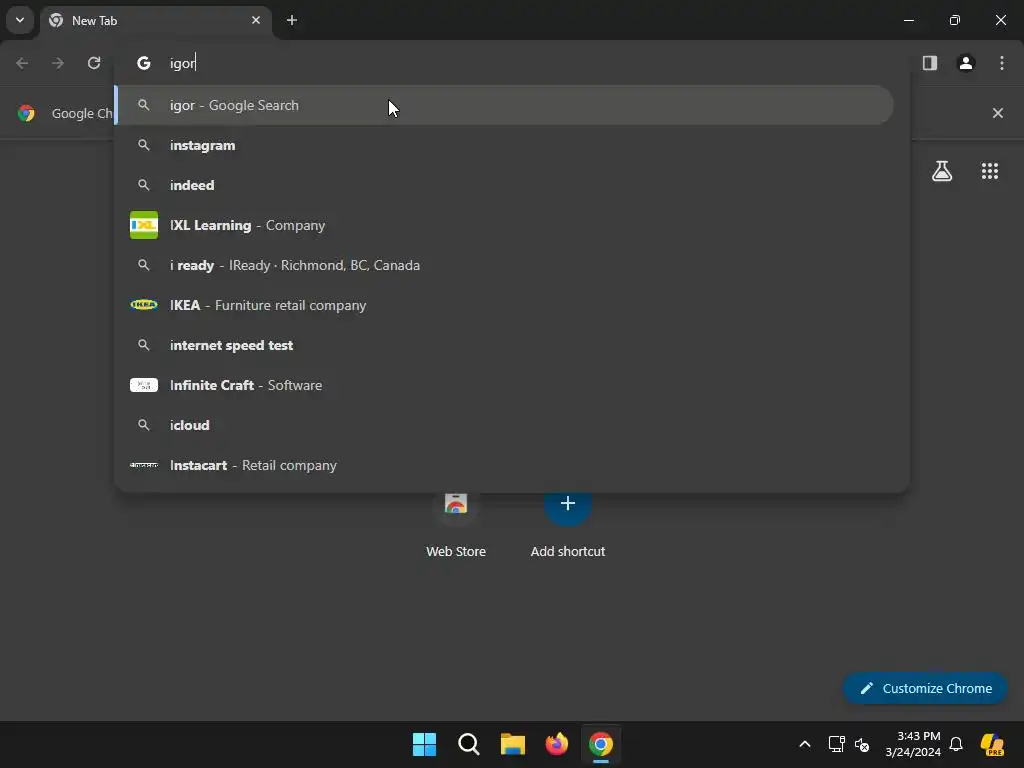Open Search Labs flask icon

(942, 171)
